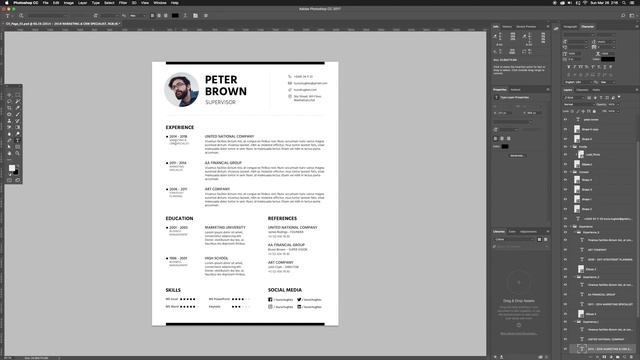
Task: Select the Gradient tool
Action: tap(18, 127)
